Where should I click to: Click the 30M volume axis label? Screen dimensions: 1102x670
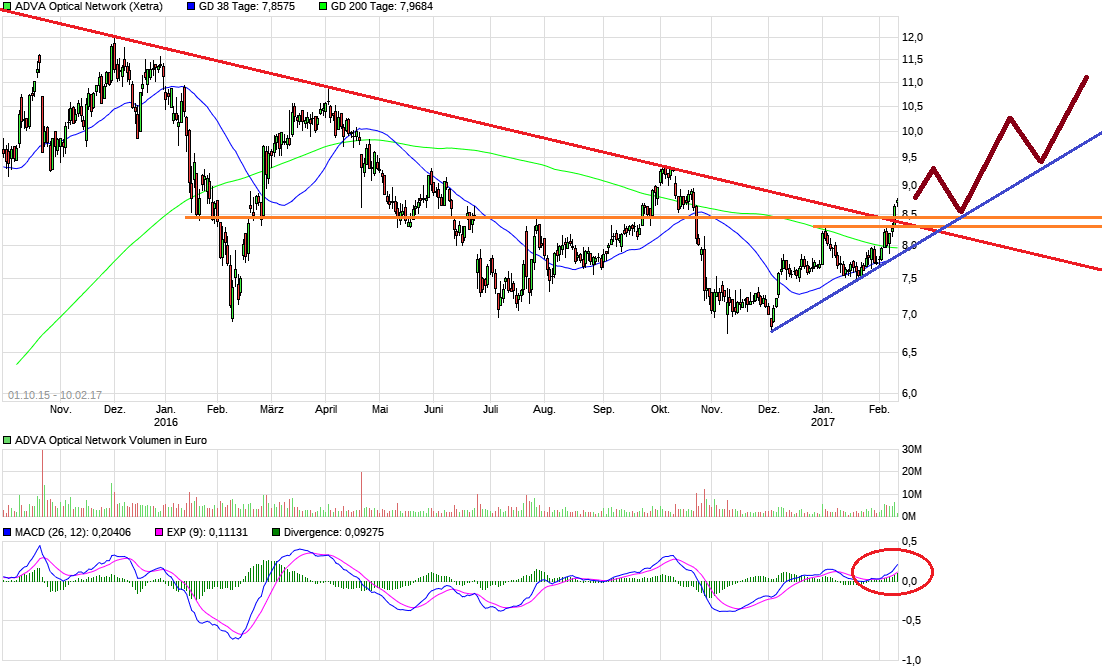[911, 449]
